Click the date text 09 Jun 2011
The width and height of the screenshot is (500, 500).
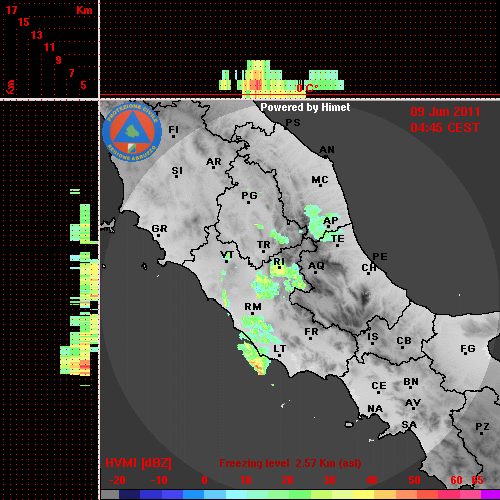[445, 112]
